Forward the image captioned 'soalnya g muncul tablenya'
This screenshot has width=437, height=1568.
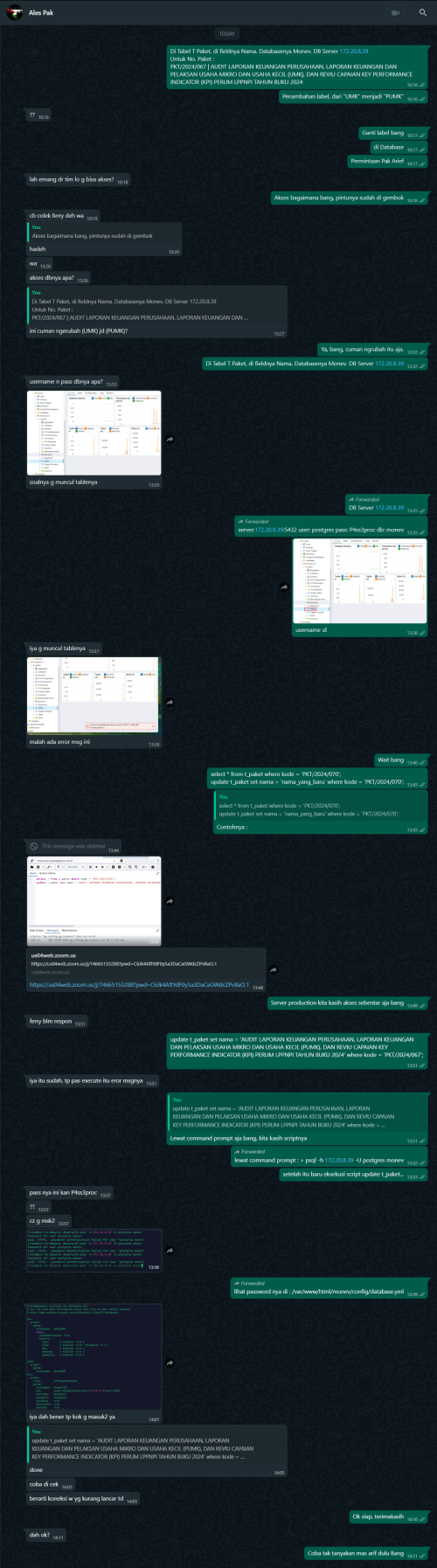tap(171, 439)
